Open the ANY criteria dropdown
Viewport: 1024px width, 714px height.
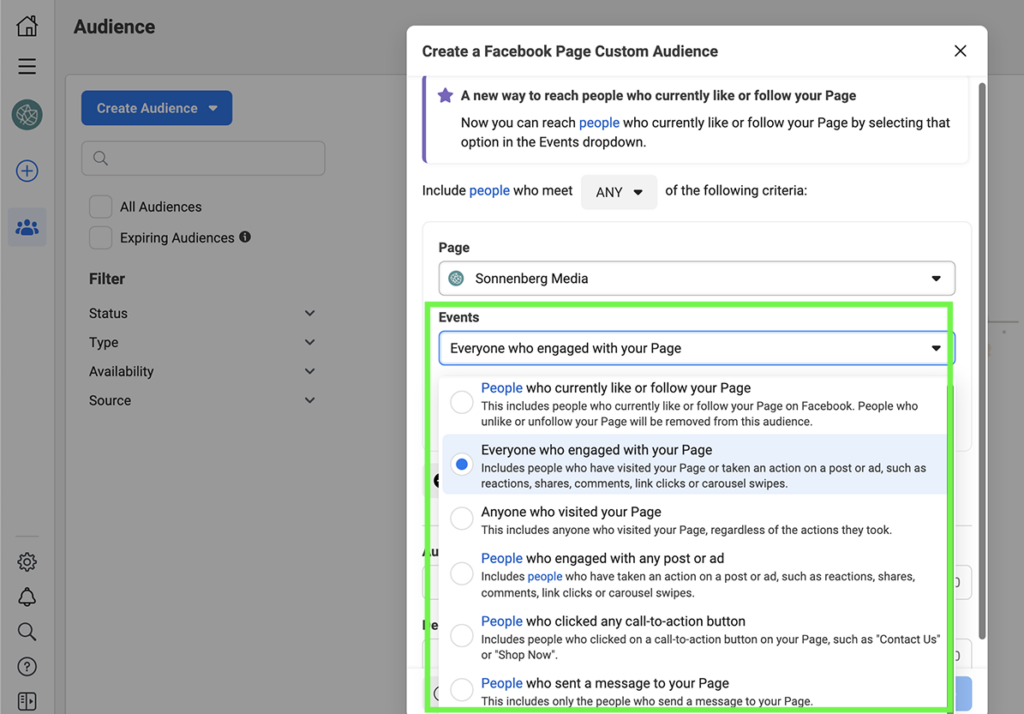pos(618,191)
